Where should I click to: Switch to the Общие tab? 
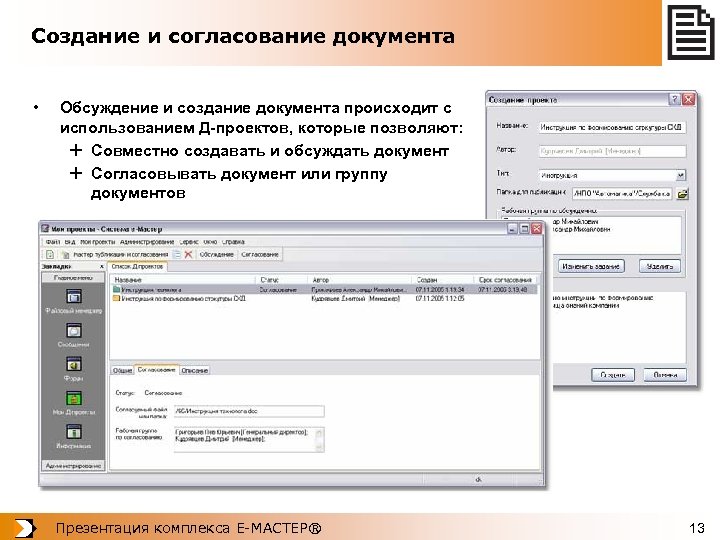click(x=122, y=370)
